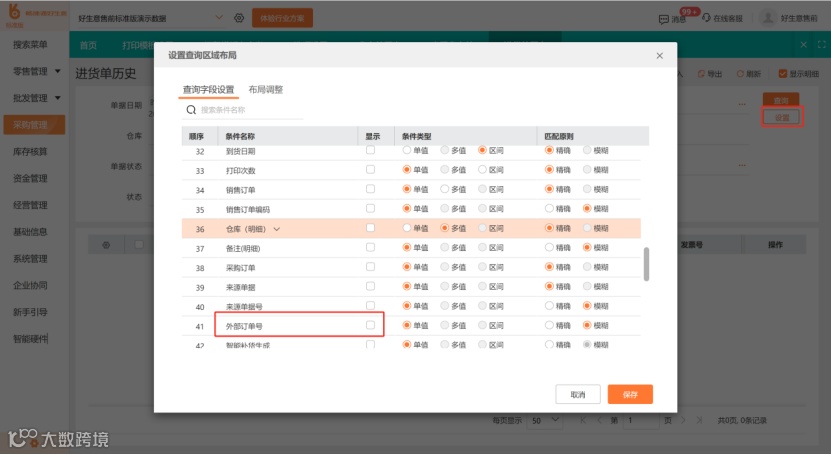Tick the 显示 checkbox for 外部订单号
Viewport: 831px width, 455px height.
click(370, 325)
